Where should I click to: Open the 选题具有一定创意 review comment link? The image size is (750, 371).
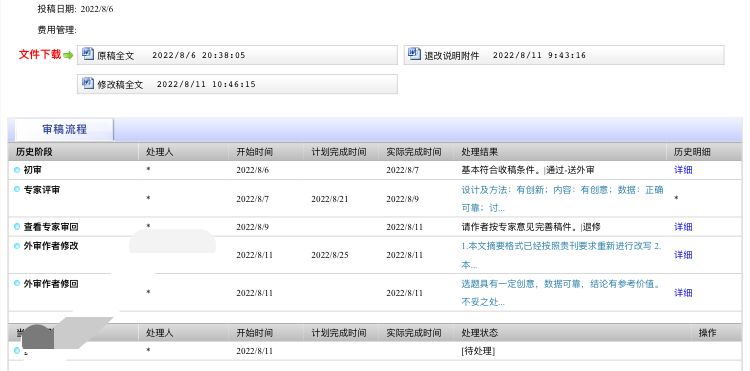[x=561, y=293]
